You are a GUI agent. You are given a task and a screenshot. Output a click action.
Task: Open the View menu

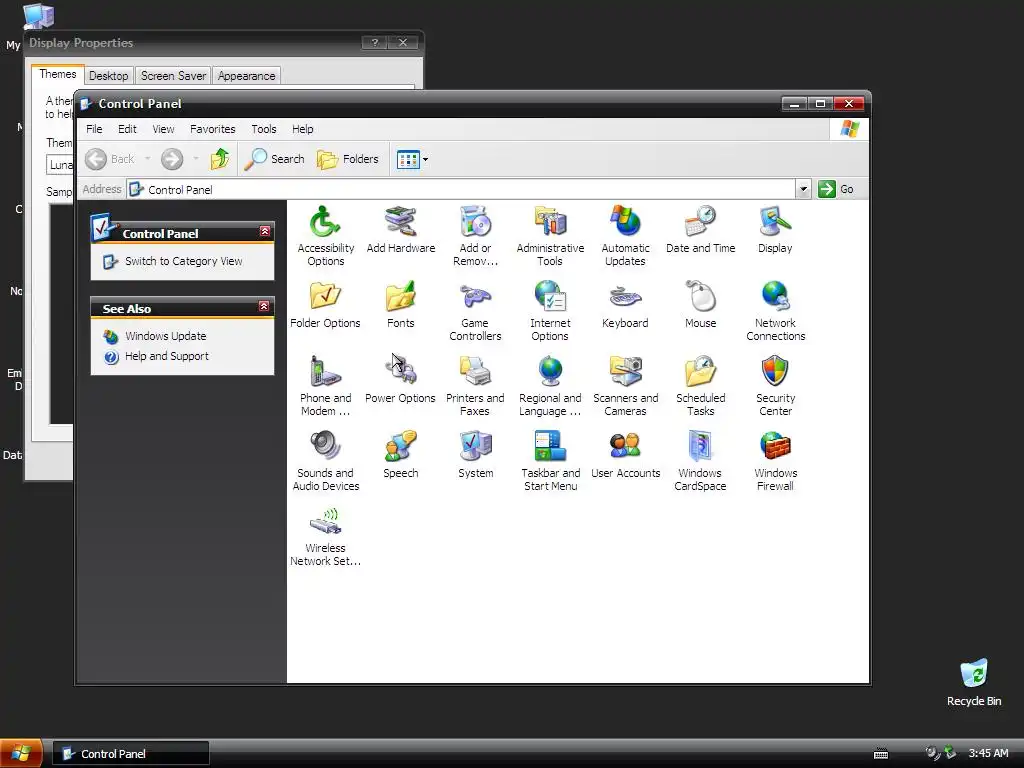(163, 129)
